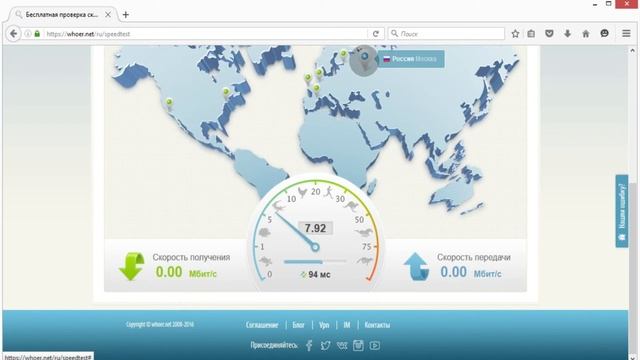Open a new tab with plus button
The height and width of the screenshot is (360, 640).
(x=126, y=15)
